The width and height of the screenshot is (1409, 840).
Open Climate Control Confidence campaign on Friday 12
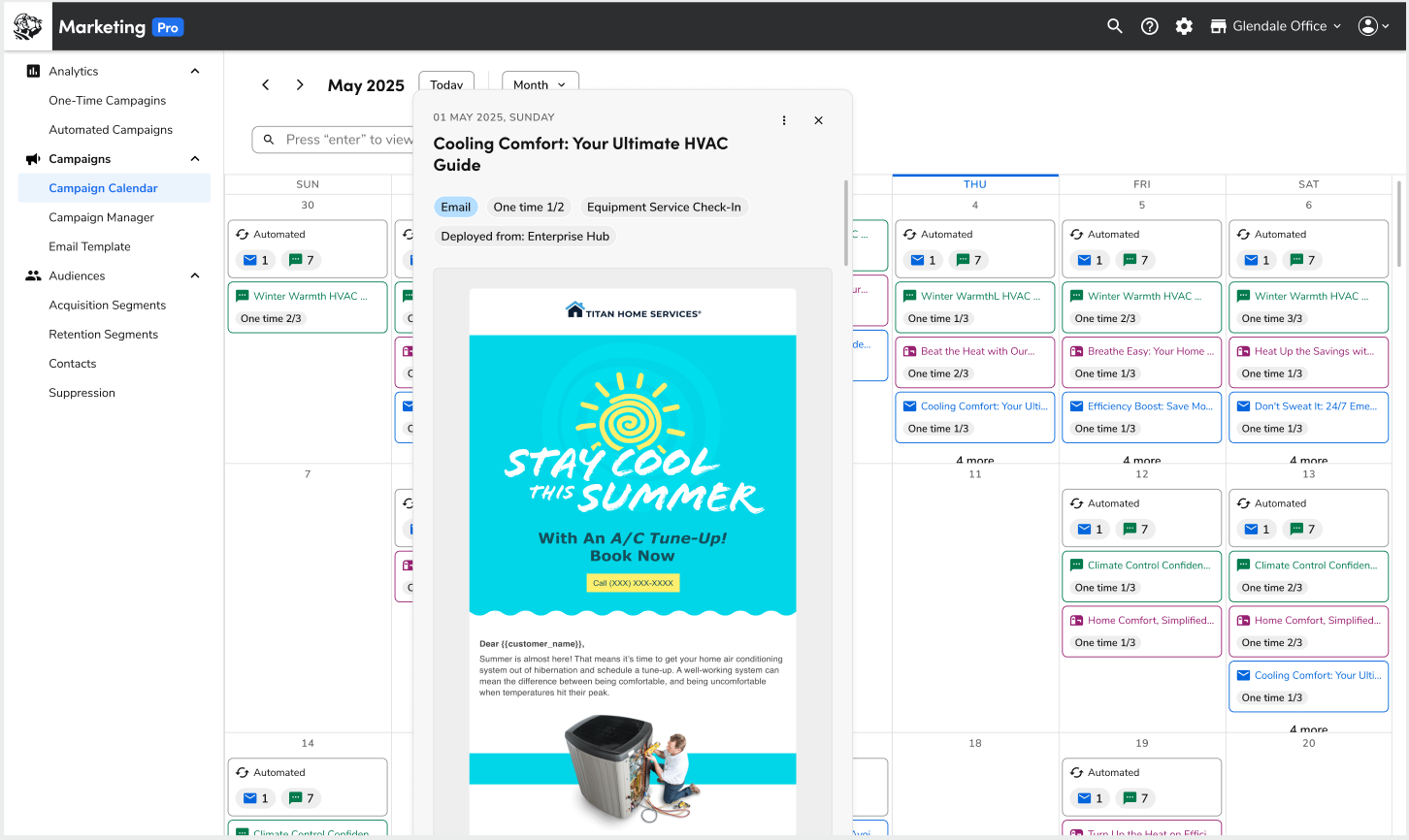click(x=1141, y=575)
